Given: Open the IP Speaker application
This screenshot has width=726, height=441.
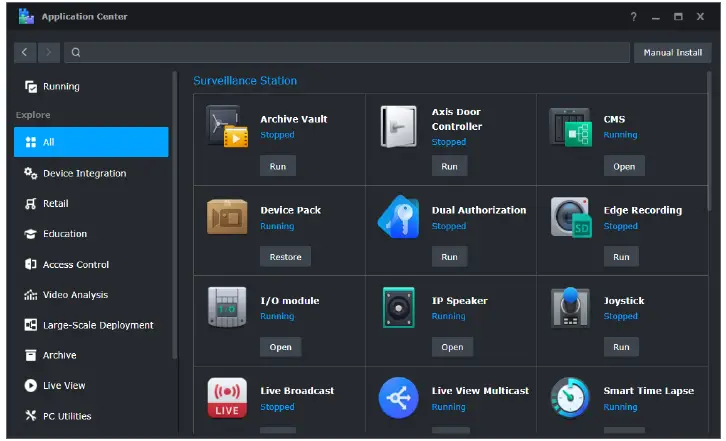Looking at the screenshot, I should pos(452,347).
